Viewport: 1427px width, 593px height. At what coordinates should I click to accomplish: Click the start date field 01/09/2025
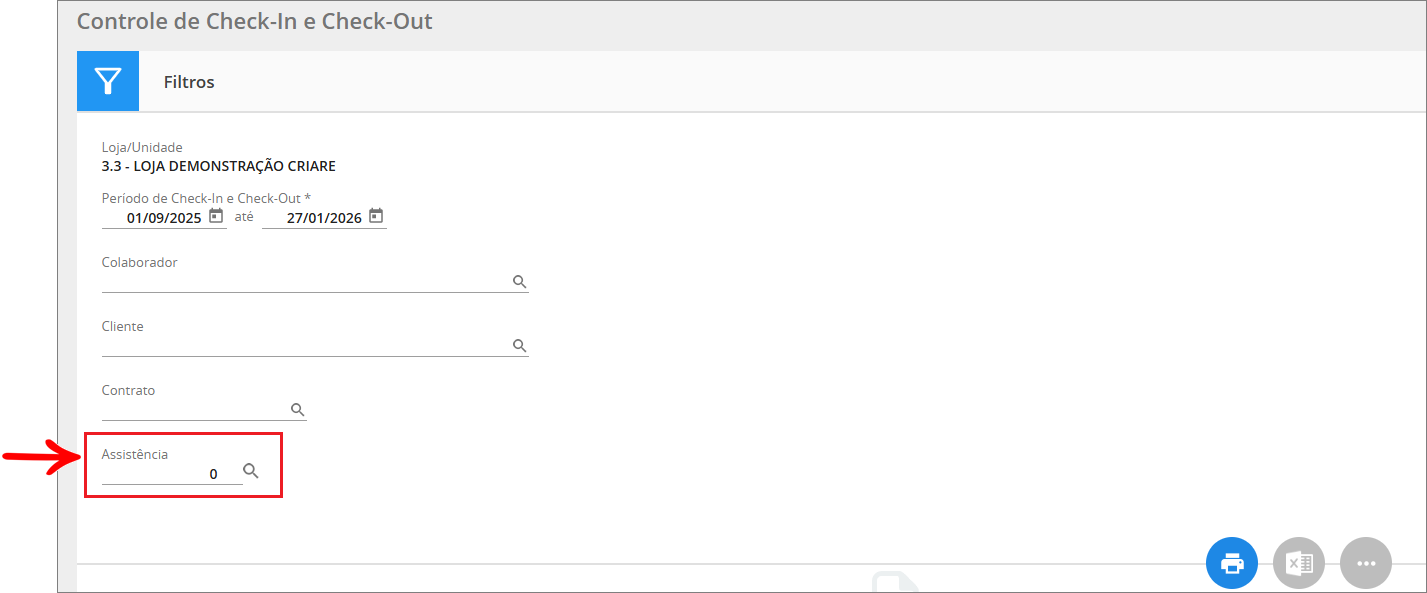pyautogui.click(x=163, y=218)
